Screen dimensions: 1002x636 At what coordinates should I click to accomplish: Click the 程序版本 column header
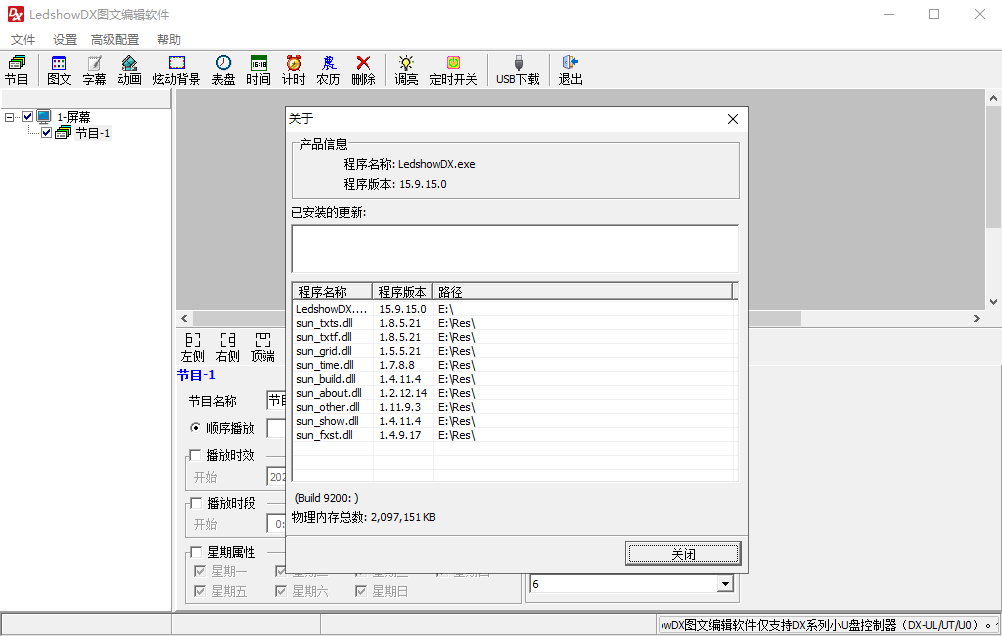pyautogui.click(x=402, y=292)
